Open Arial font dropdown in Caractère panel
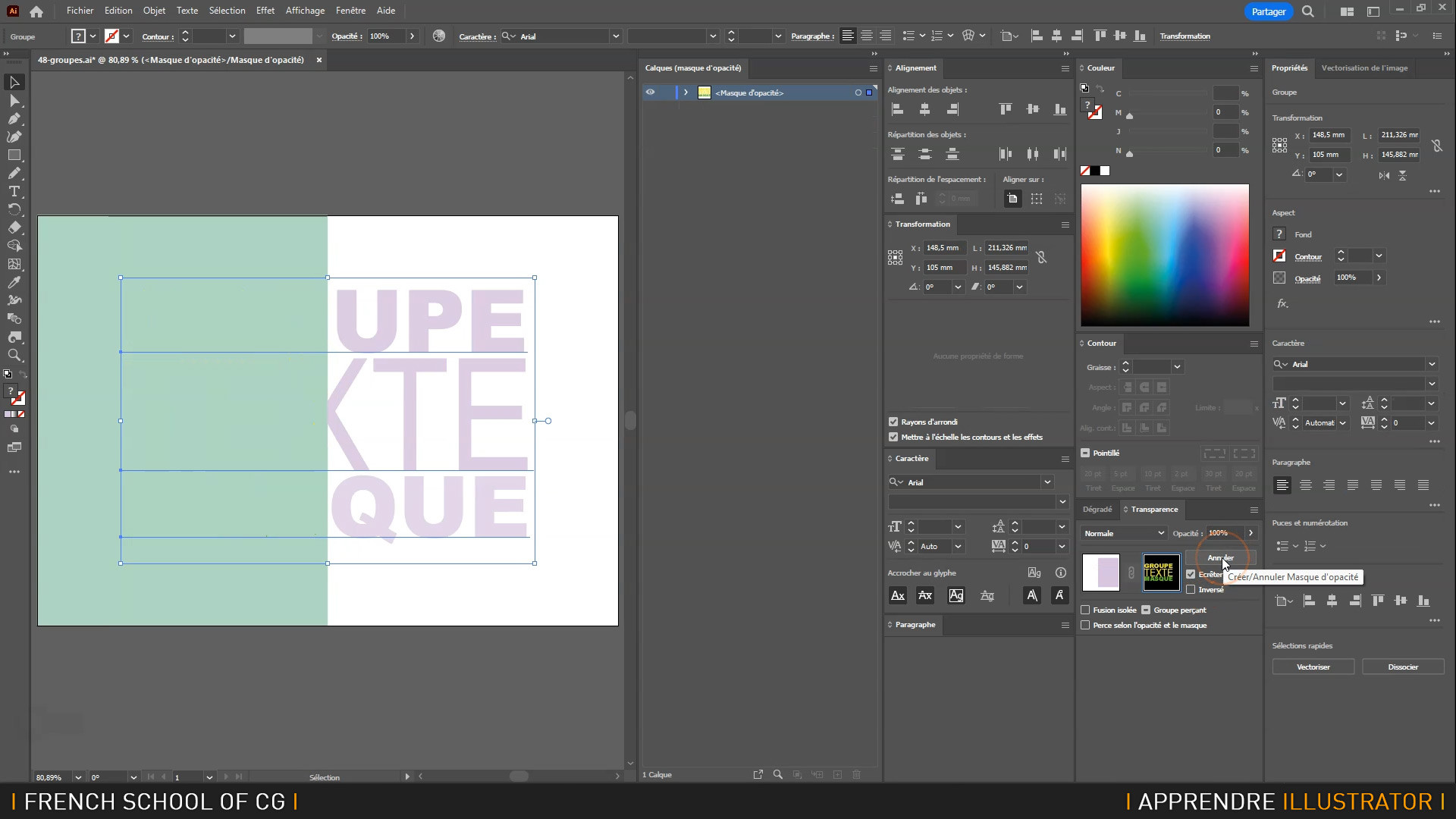Image resolution: width=1456 pixels, height=819 pixels. [1047, 482]
